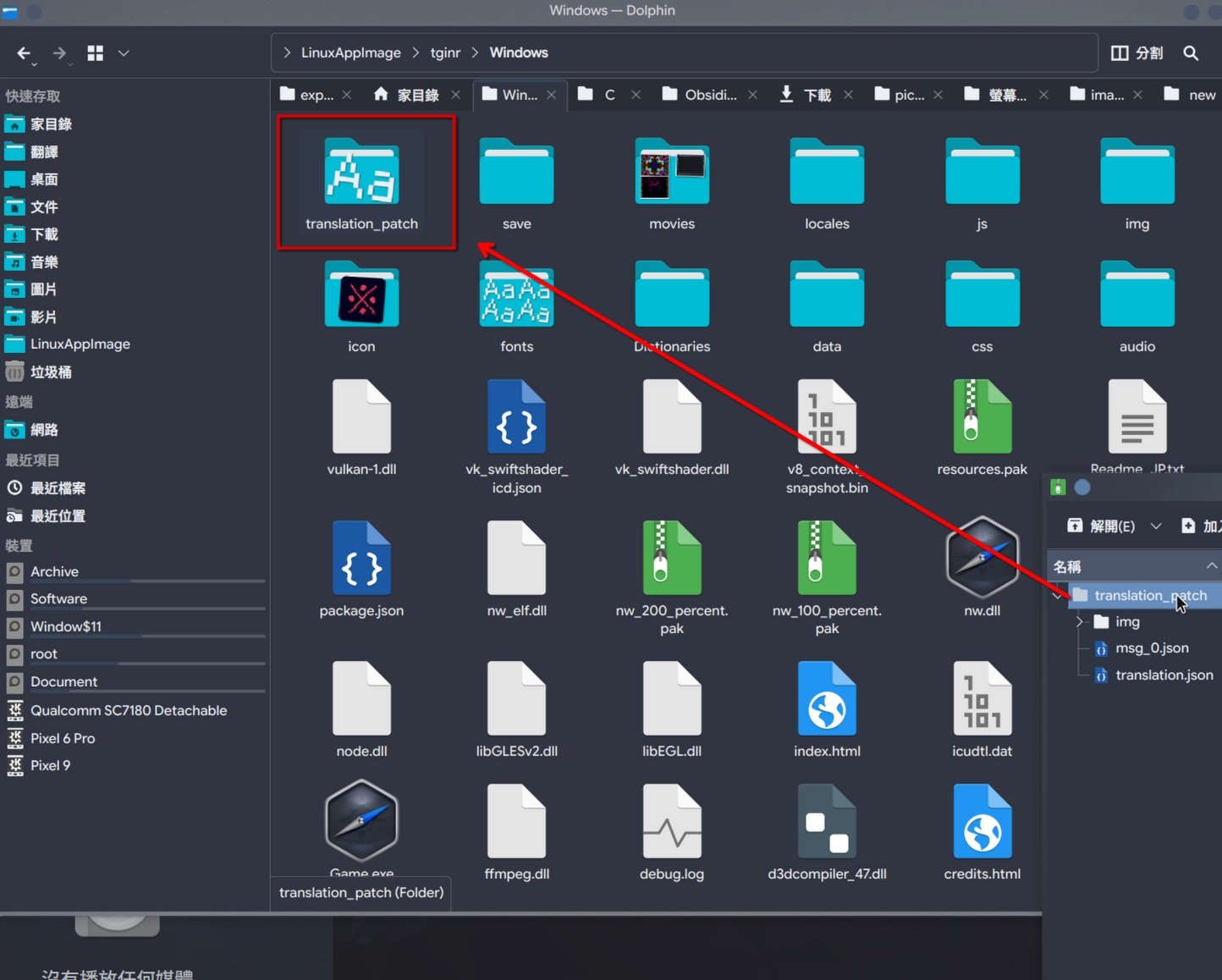Open the icon folder
This screenshot has height=980, width=1222.
tap(361, 306)
